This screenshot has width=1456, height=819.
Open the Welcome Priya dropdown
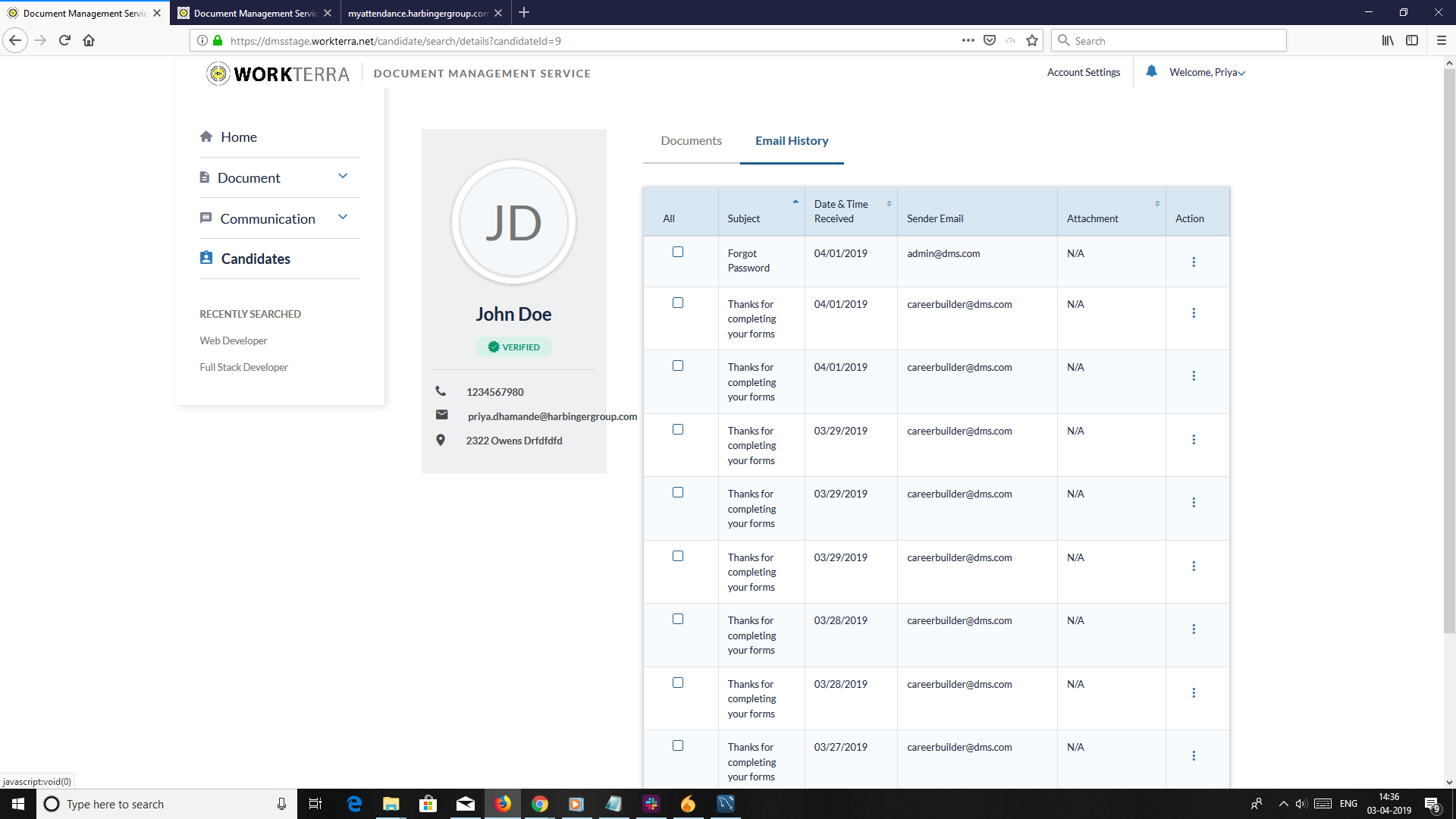point(1206,72)
